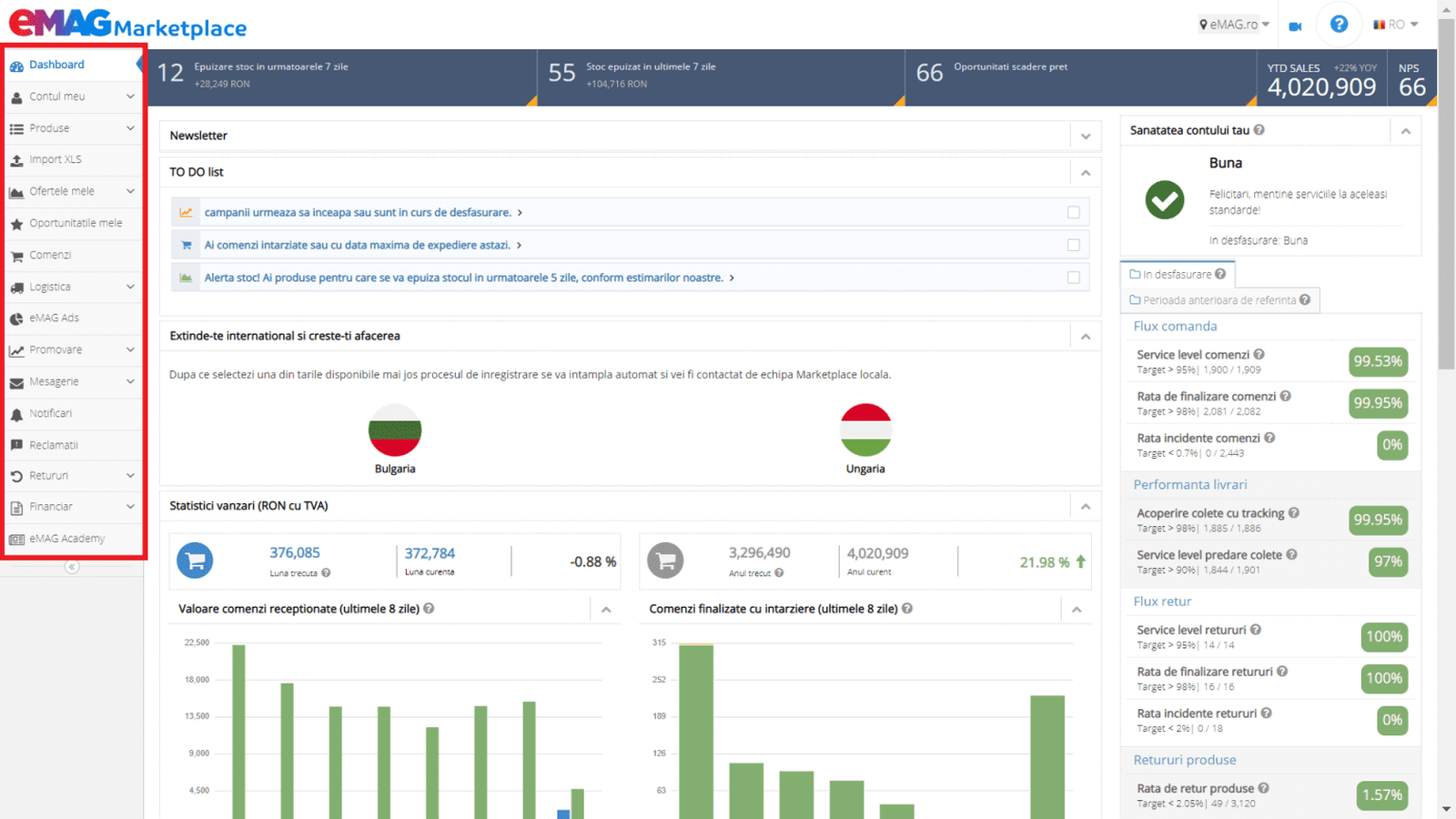This screenshot has width=1456, height=819.
Task: Open the Alerta stoc link
Action: [463, 278]
